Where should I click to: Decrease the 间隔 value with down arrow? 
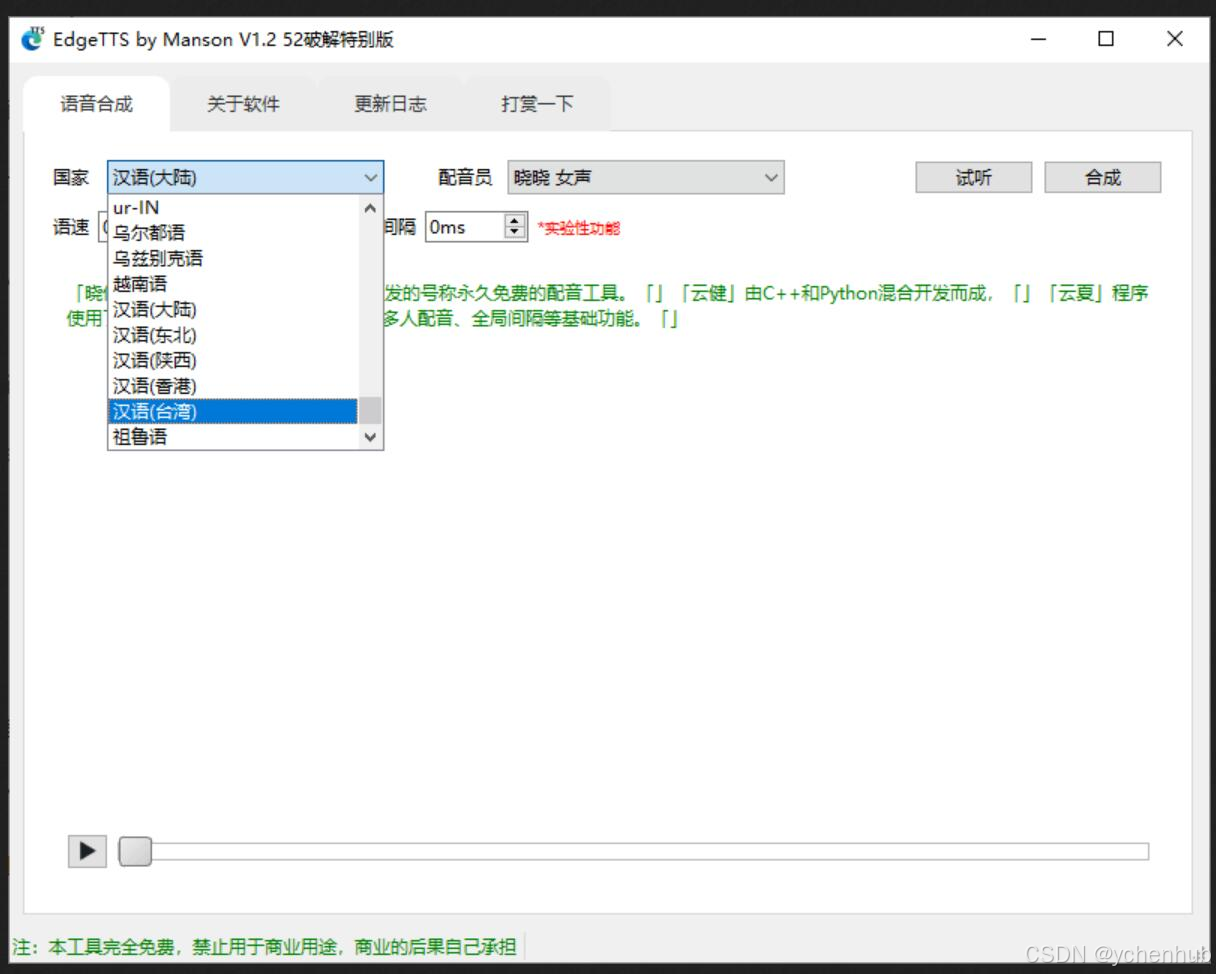click(515, 233)
